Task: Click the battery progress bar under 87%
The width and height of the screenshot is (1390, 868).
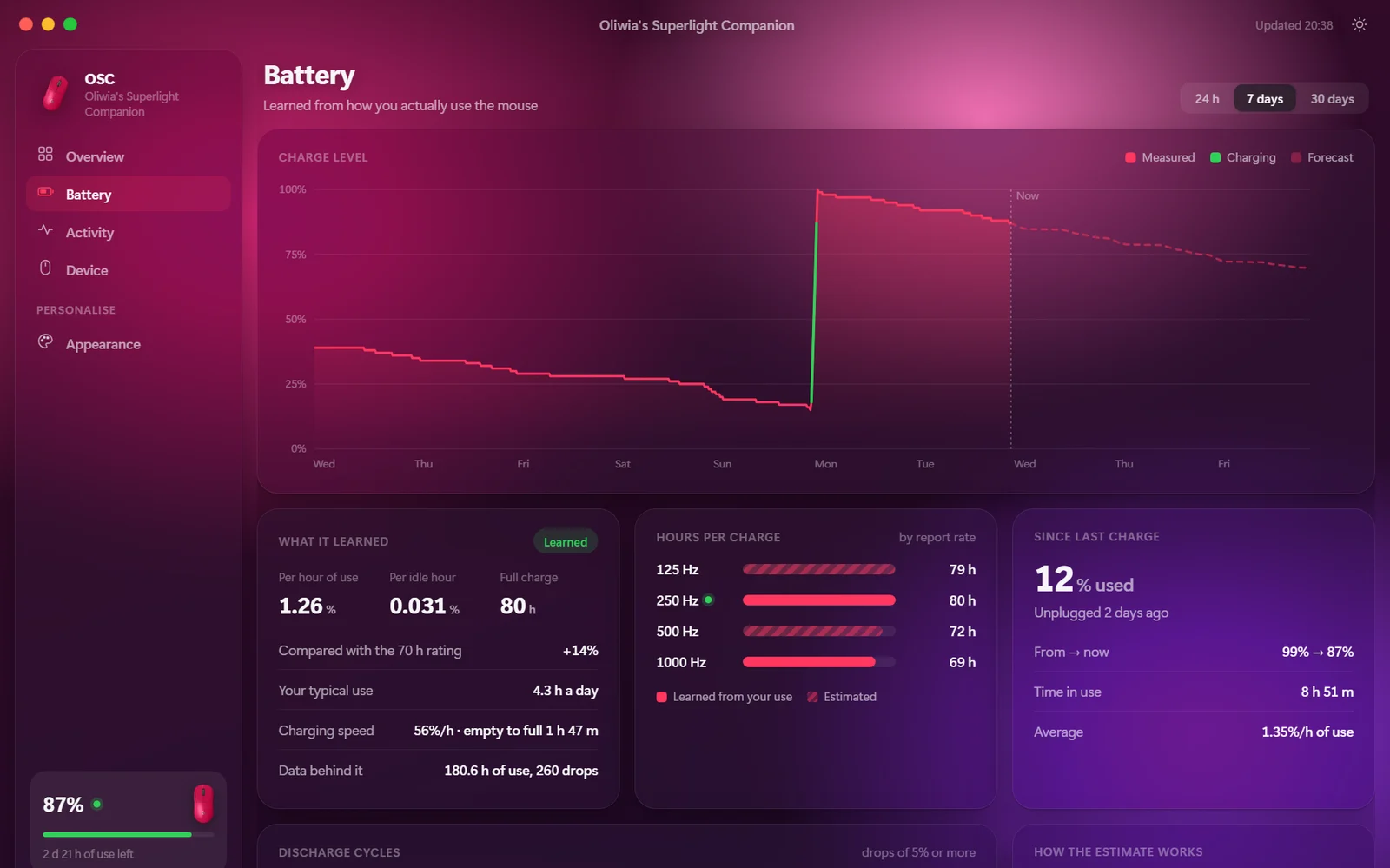Action: point(129,834)
